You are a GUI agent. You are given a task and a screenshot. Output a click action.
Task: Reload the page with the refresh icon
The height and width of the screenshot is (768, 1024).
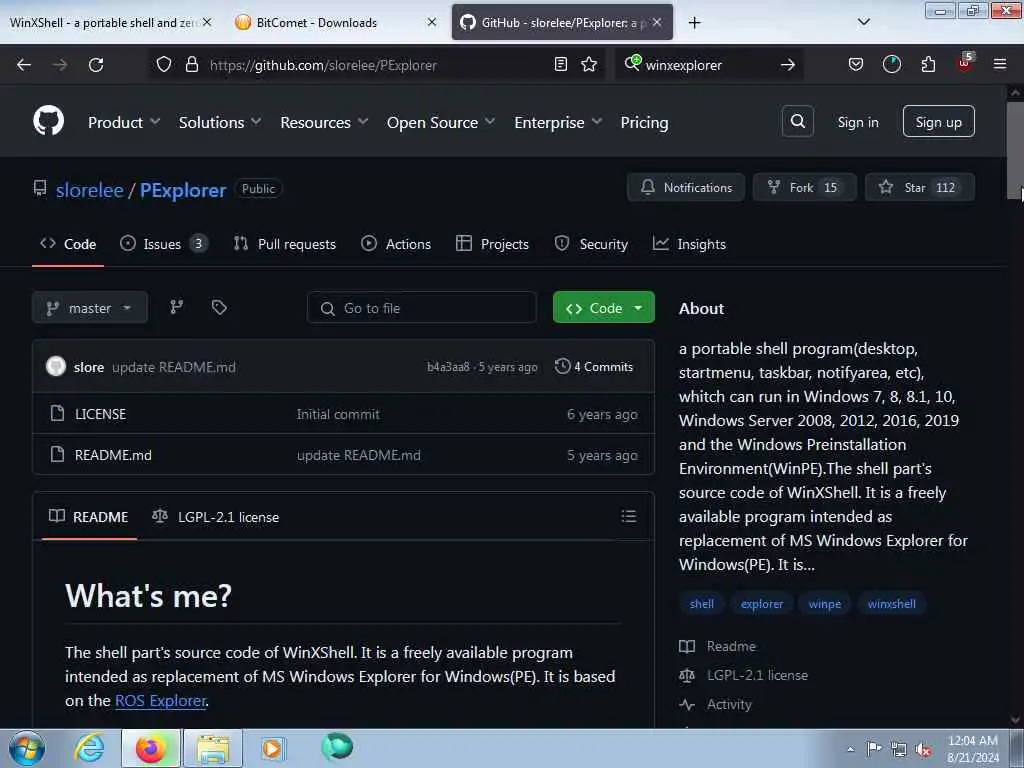[96, 65]
